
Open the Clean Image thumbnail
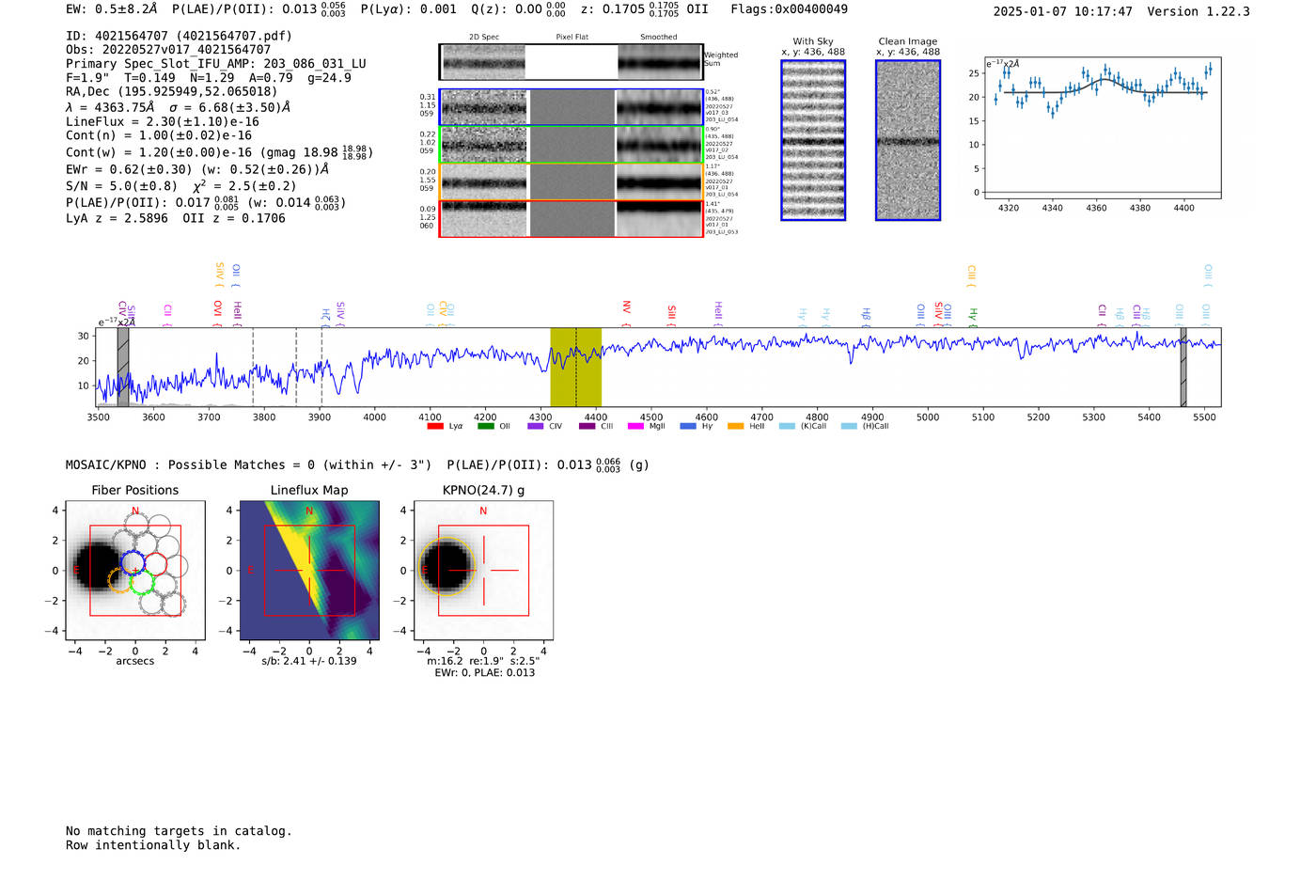[908, 140]
